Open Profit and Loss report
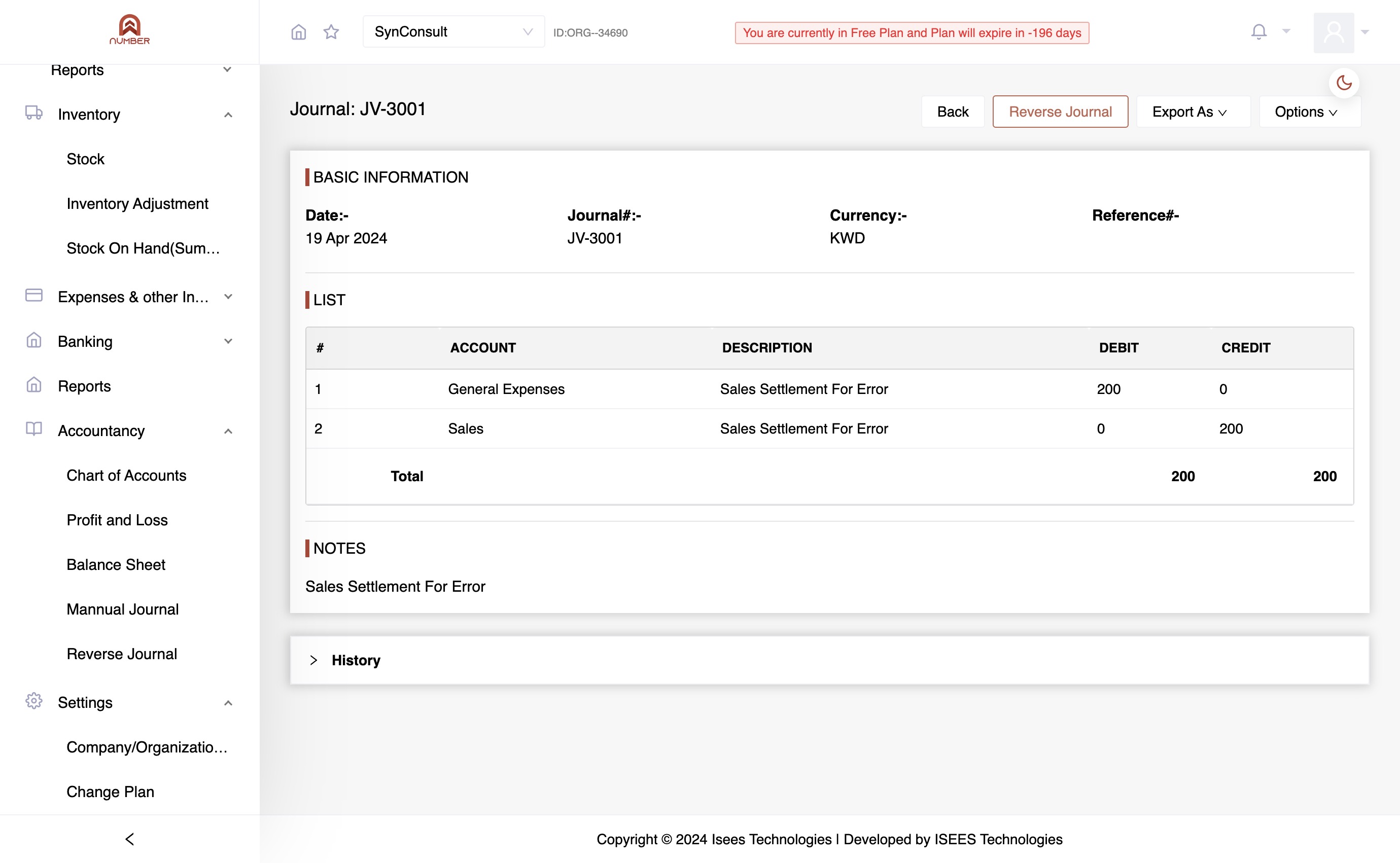Image resolution: width=1400 pixels, height=863 pixels. tap(117, 519)
